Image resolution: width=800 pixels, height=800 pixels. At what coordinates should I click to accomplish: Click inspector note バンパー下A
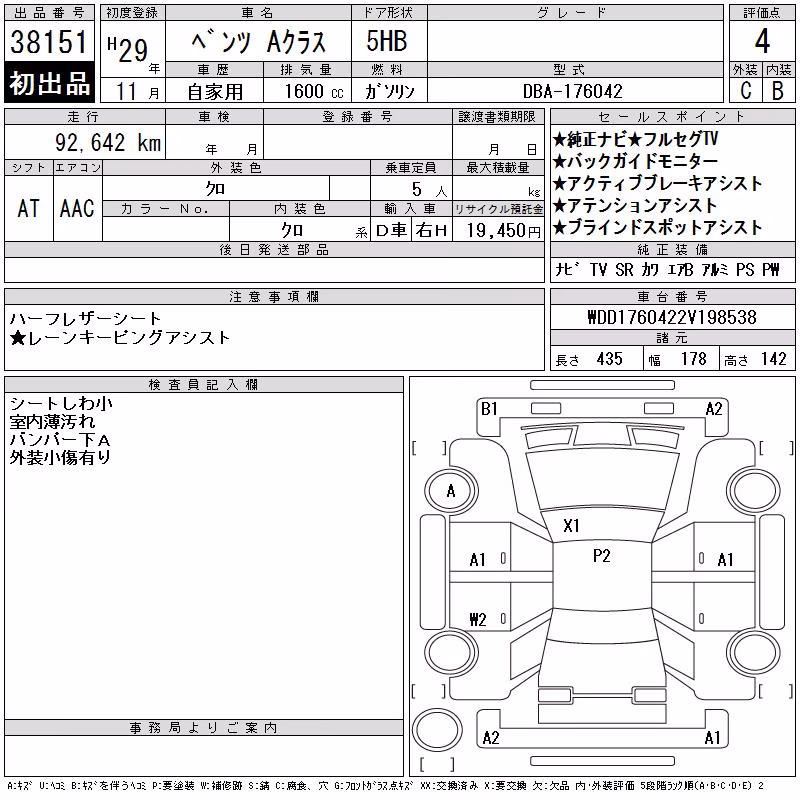pyautogui.click(x=60, y=440)
